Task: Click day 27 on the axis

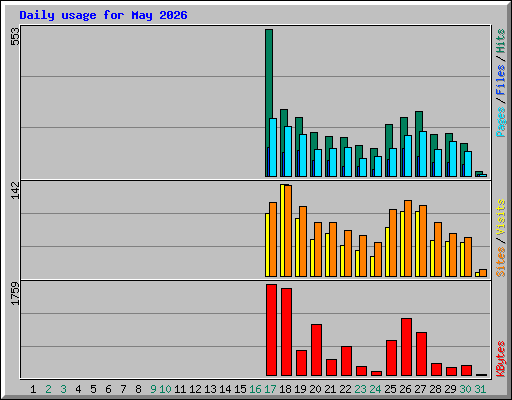Action: click(420, 389)
